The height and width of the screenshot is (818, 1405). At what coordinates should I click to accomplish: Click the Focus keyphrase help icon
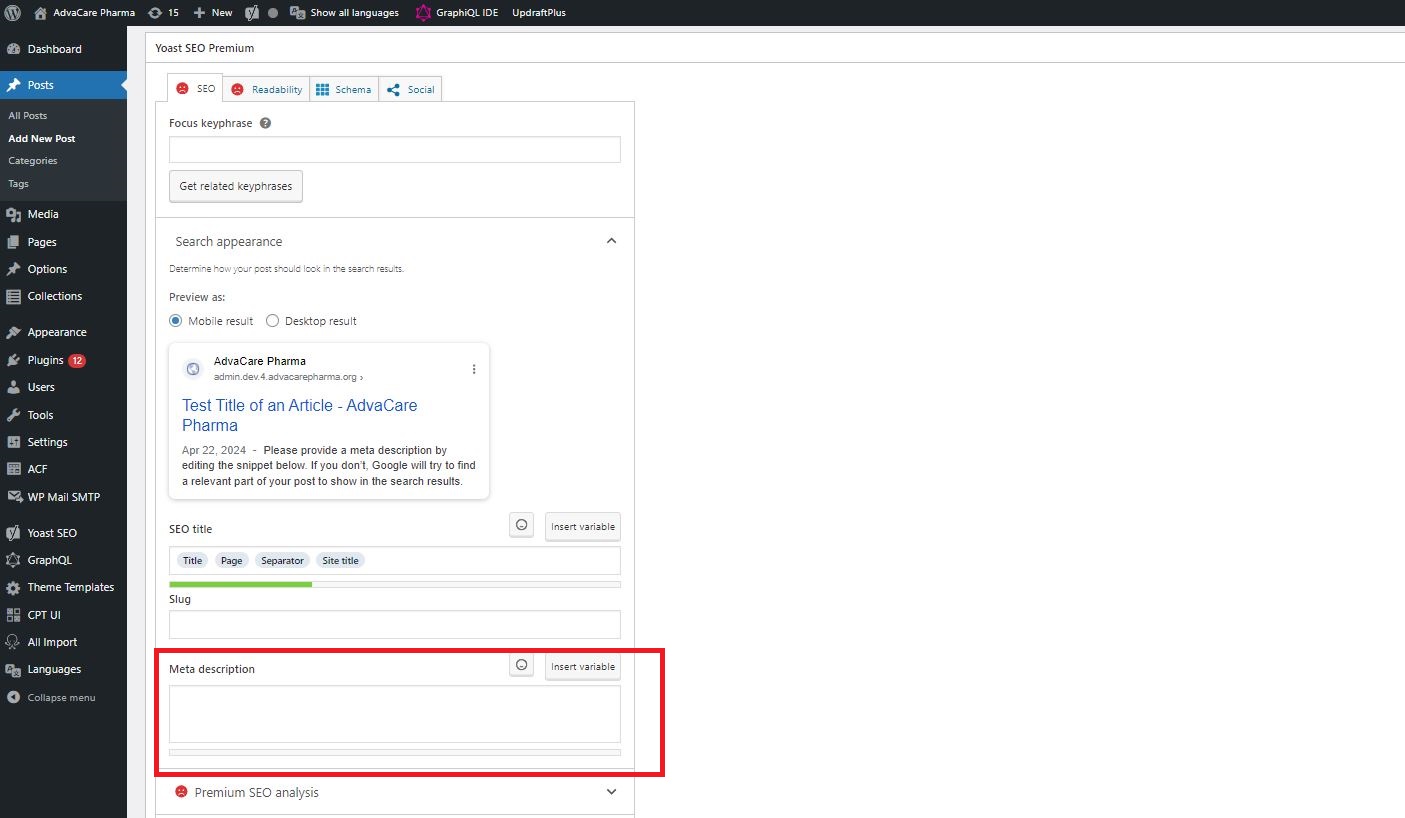(265, 123)
